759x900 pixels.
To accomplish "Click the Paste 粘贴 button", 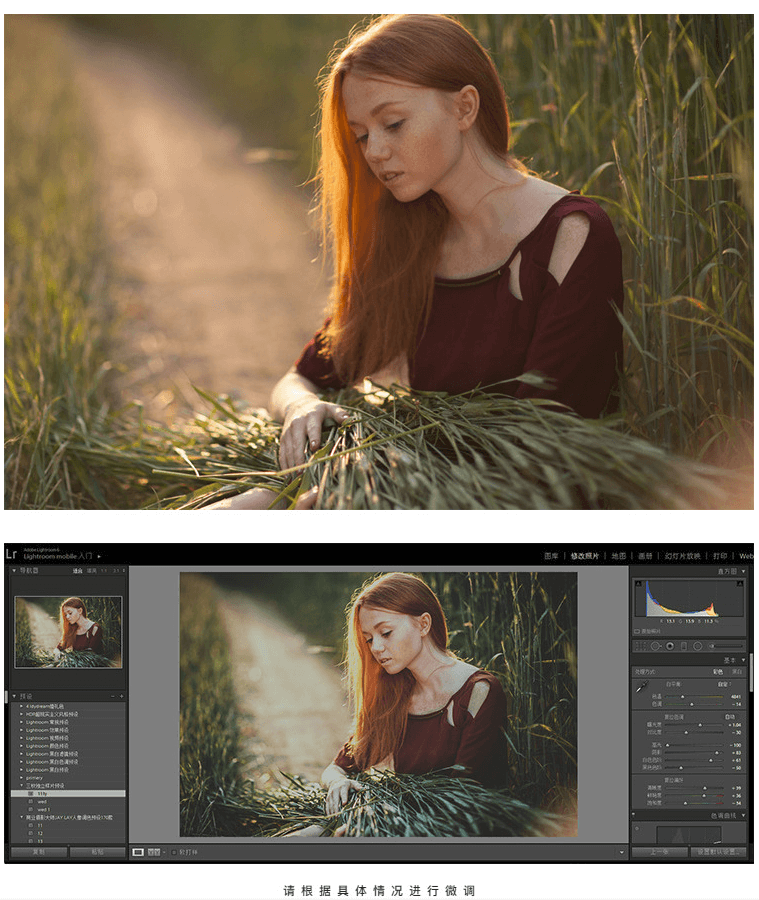I will point(98,852).
